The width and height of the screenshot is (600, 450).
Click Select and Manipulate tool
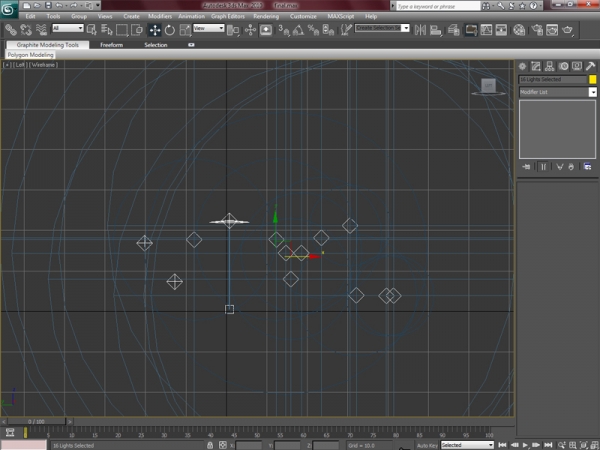click(x=250, y=30)
